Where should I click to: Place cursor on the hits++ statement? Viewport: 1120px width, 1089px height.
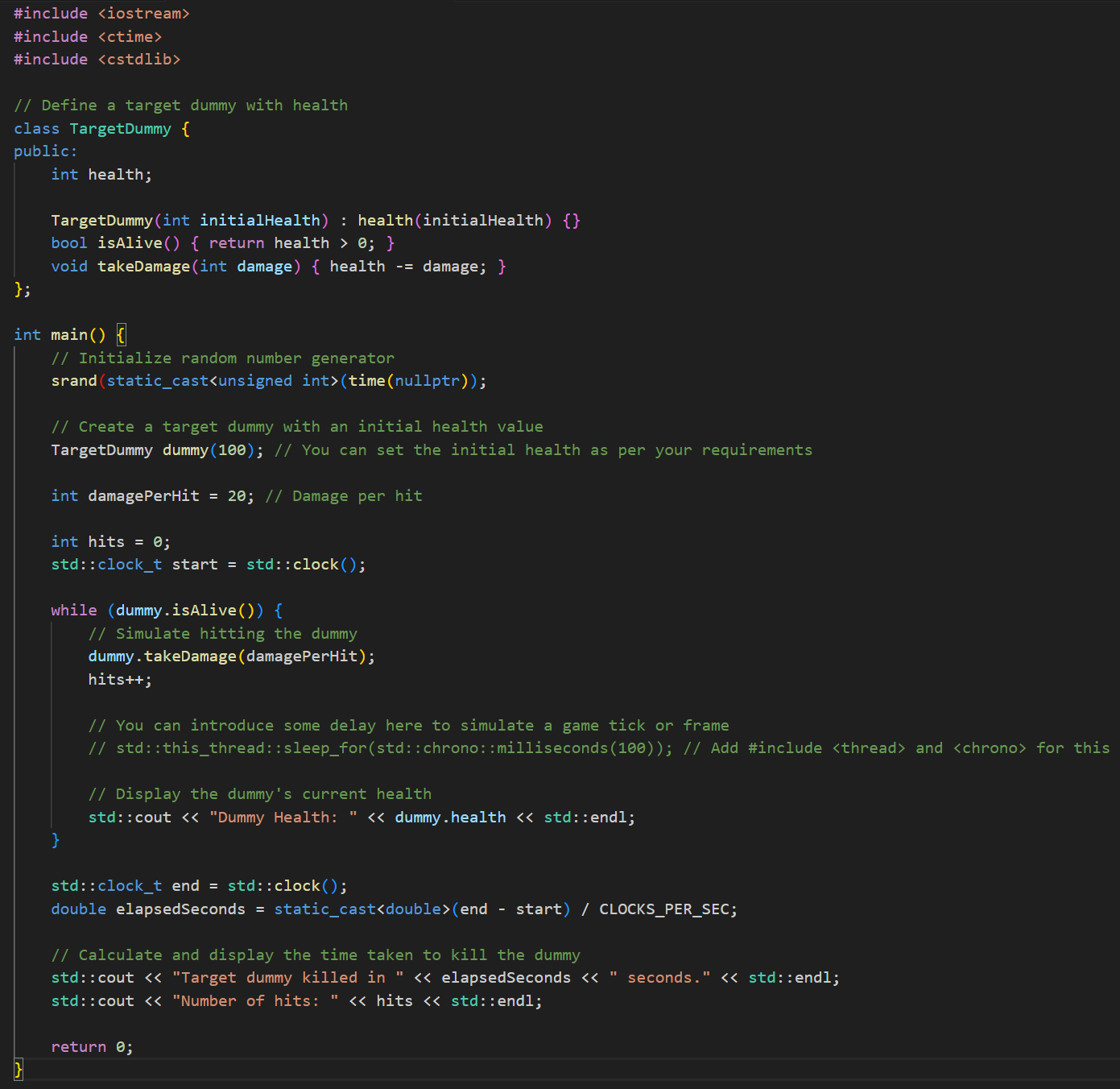[x=119, y=680]
